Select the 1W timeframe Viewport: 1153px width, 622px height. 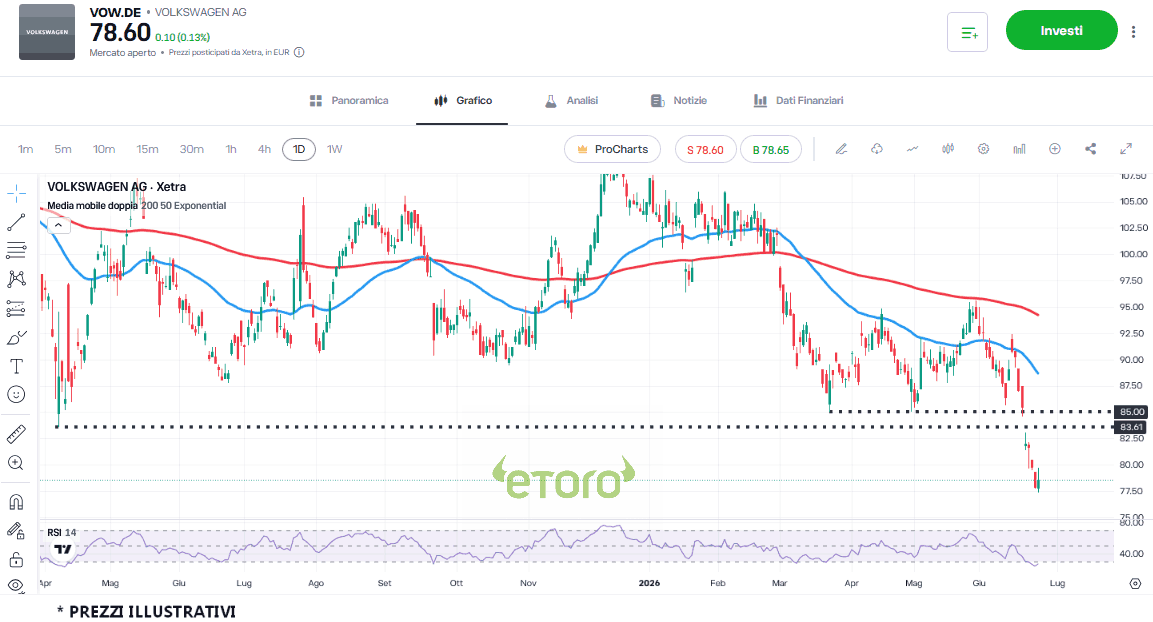[x=335, y=149]
